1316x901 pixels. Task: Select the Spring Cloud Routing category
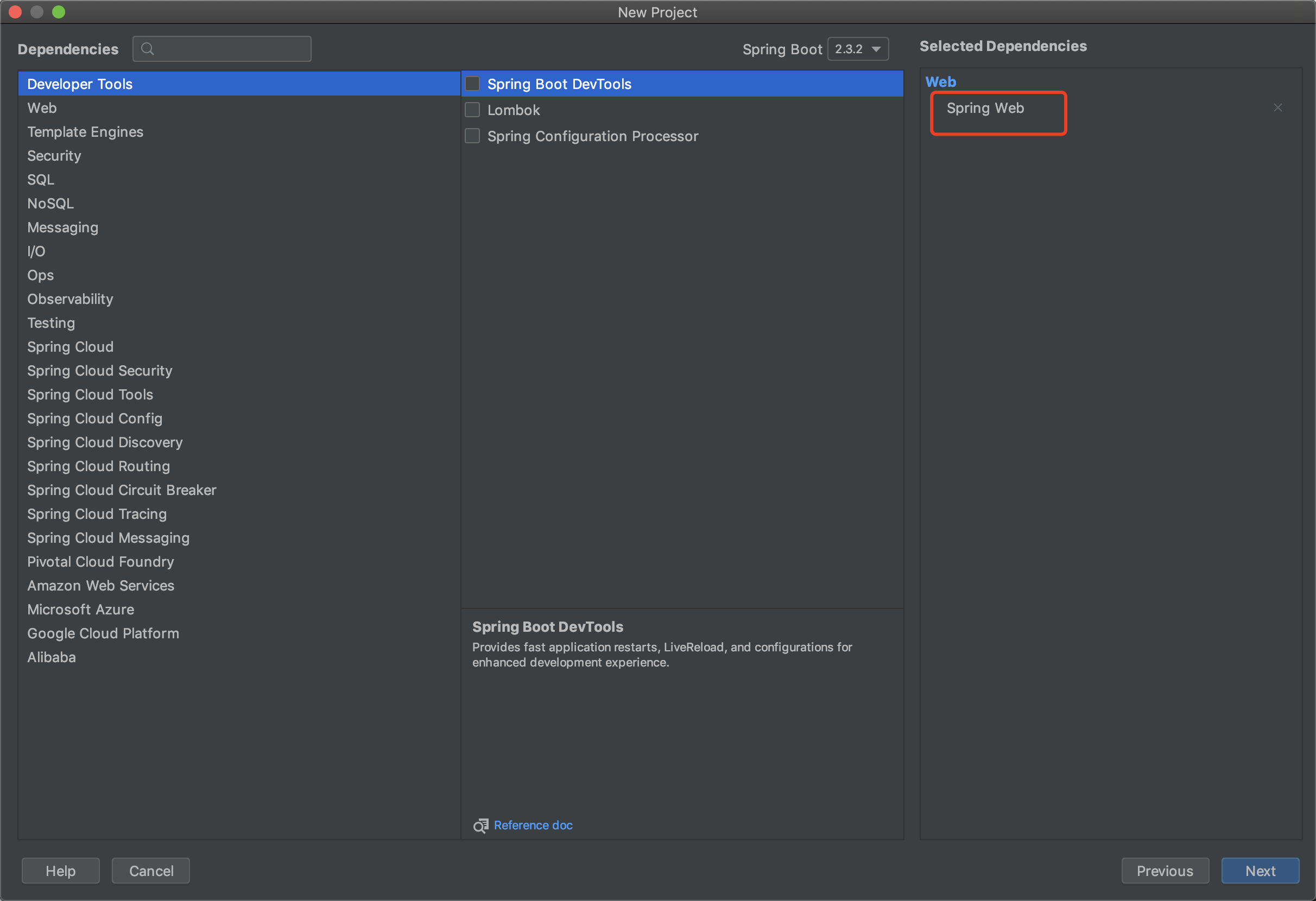[239, 466]
